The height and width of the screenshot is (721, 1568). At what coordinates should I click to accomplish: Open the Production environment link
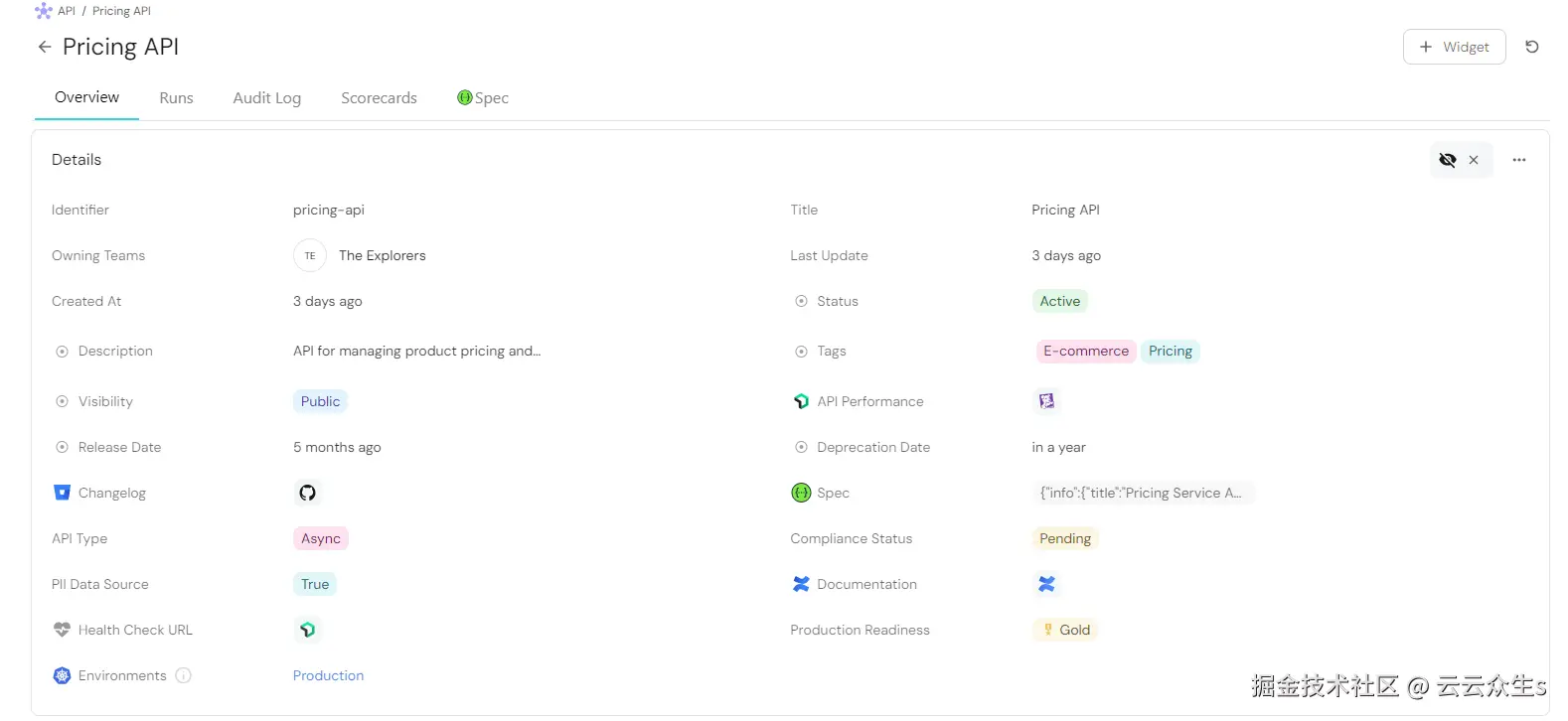pyautogui.click(x=328, y=675)
